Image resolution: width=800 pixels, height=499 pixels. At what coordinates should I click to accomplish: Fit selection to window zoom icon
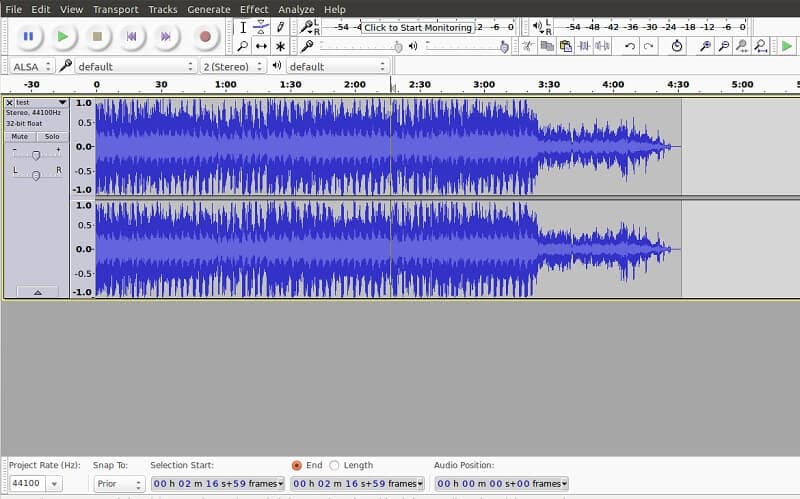[742, 46]
